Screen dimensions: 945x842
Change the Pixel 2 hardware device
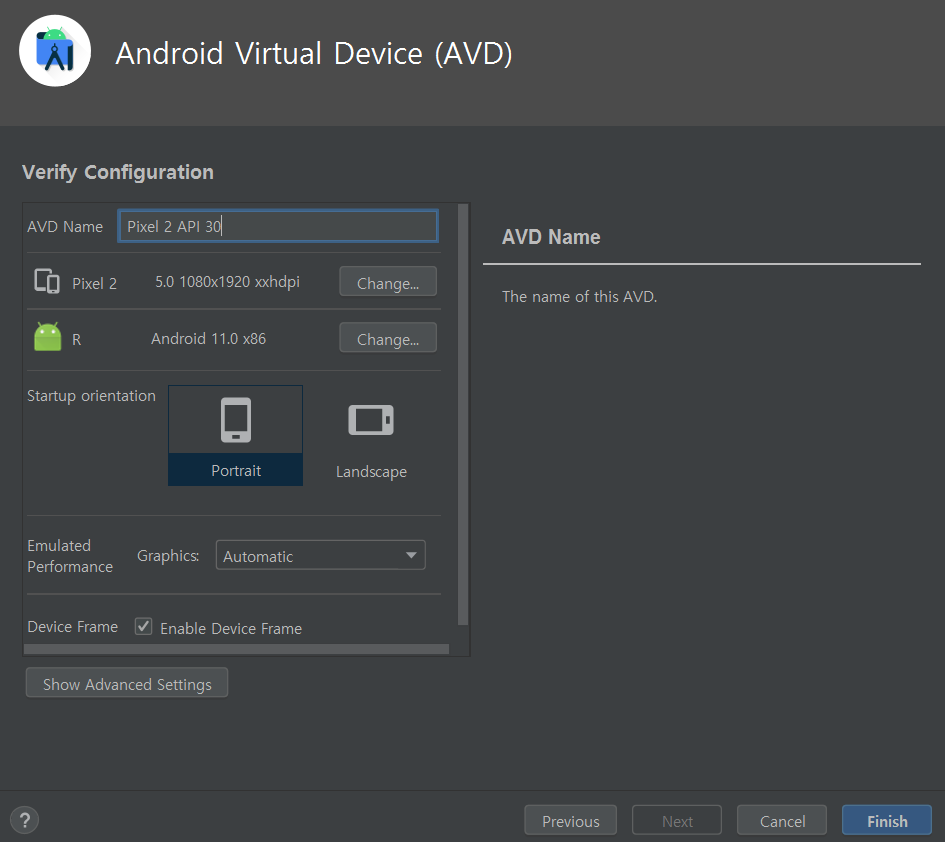click(x=388, y=282)
